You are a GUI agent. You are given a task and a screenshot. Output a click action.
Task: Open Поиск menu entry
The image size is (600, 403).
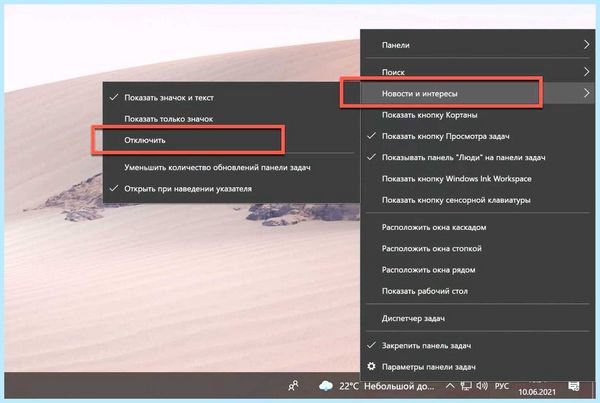point(478,72)
